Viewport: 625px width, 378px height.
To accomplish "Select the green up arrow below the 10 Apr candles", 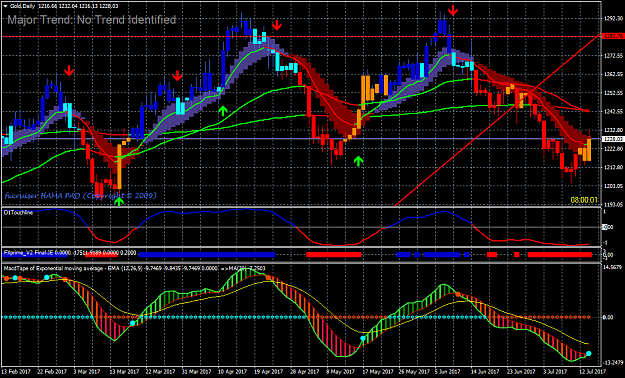I will 223,111.
